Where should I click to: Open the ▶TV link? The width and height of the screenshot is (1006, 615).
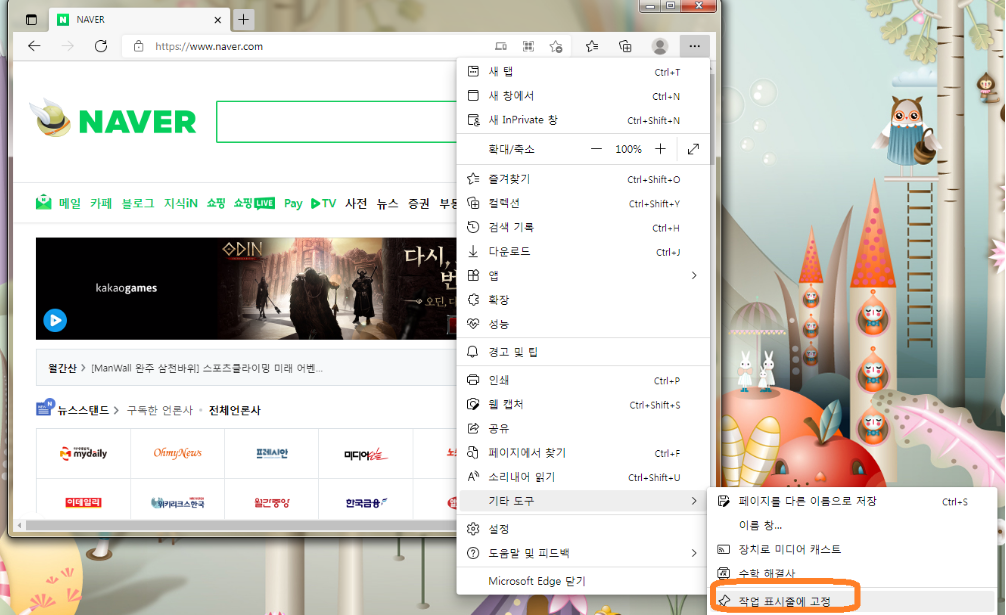click(x=323, y=203)
